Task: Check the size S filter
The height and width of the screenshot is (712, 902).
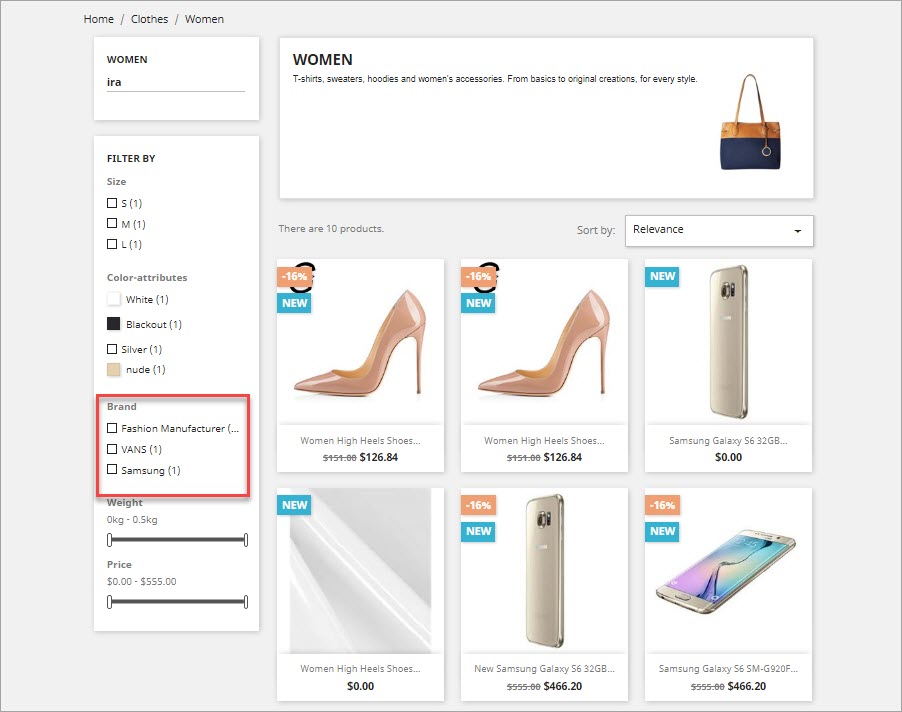Action: click(x=112, y=203)
